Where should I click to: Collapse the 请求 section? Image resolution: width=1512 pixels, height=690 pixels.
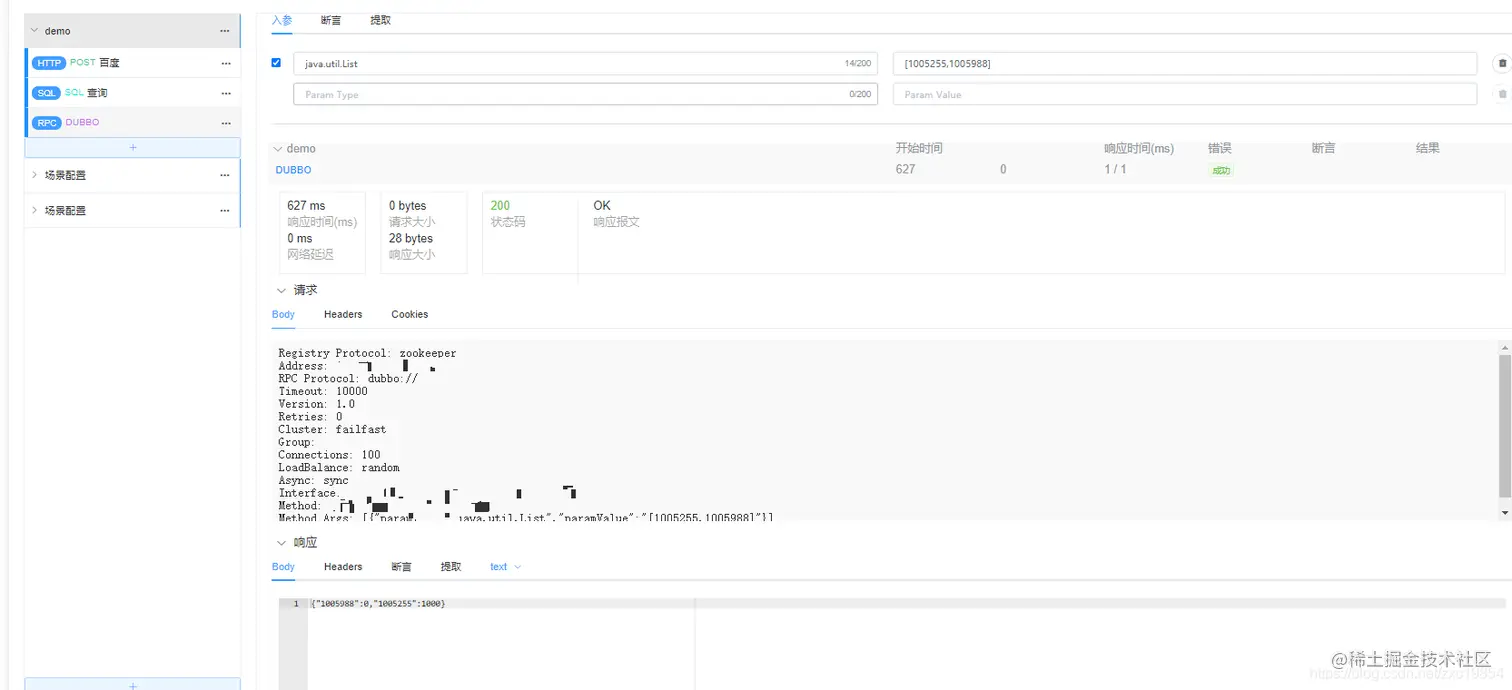tap(281, 290)
